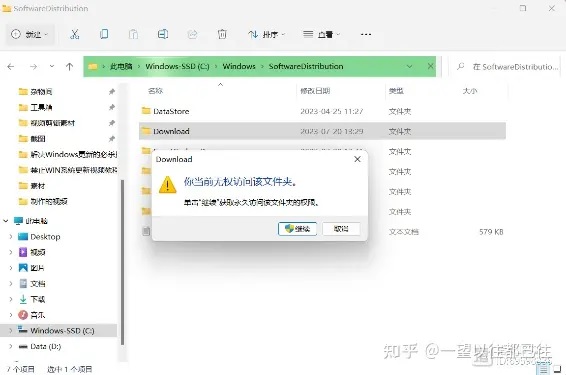Select the 579 KB text document size cell

[x=491, y=232]
